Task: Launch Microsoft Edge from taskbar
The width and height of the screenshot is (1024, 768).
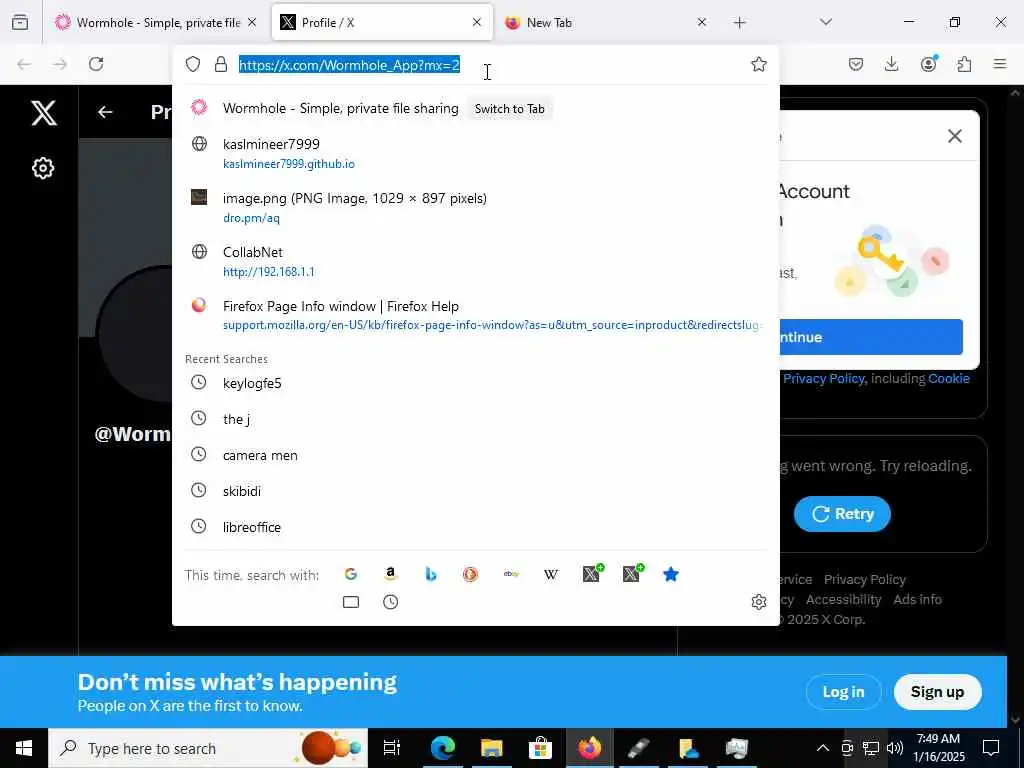Action: click(442, 748)
